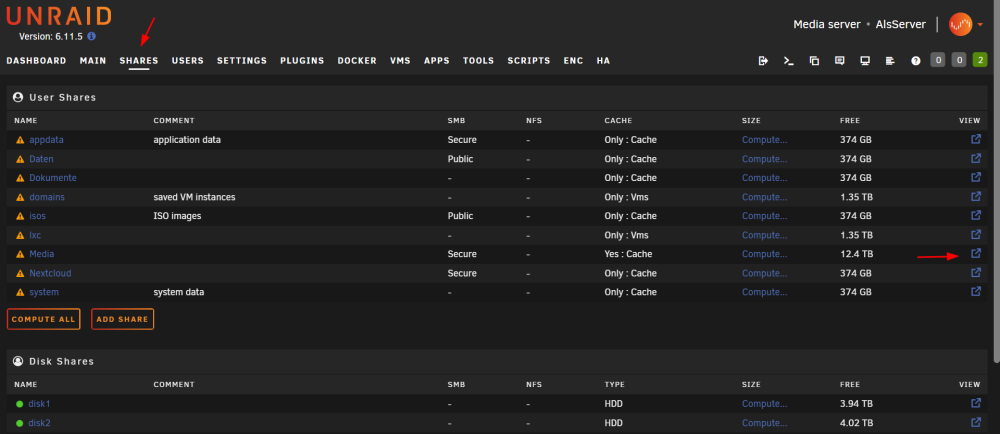The height and width of the screenshot is (434, 1000).
Task: Browse disk1 via its view icon
Action: click(x=976, y=403)
